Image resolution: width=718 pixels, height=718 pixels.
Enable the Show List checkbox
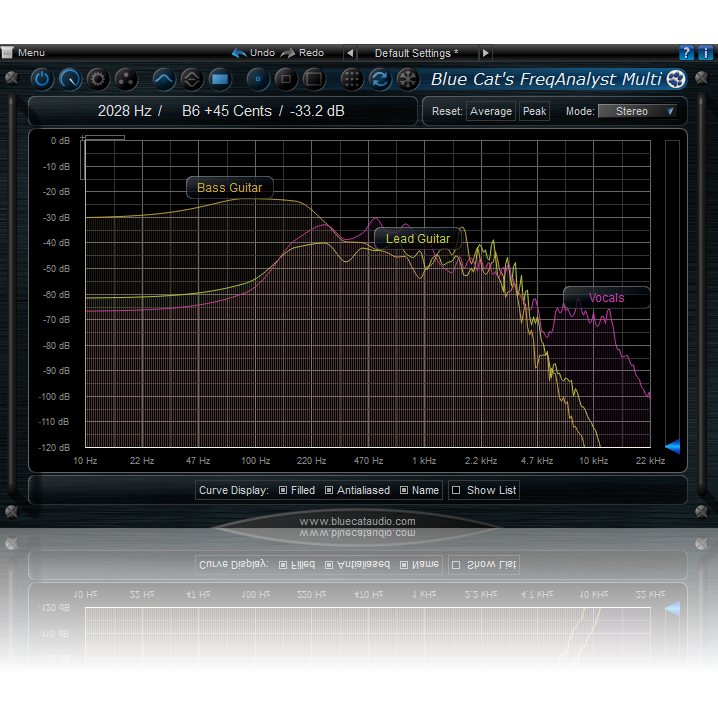(x=456, y=490)
